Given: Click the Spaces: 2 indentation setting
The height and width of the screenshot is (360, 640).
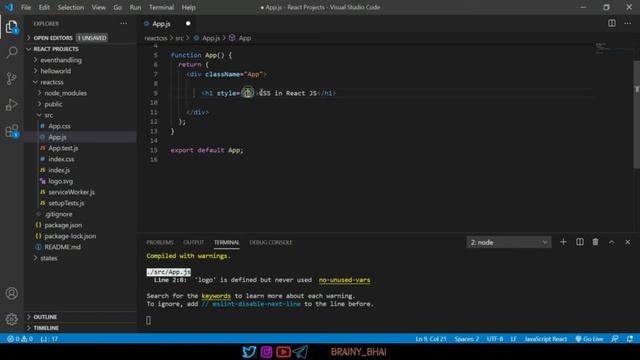Looking at the screenshot, I should 467,339.
